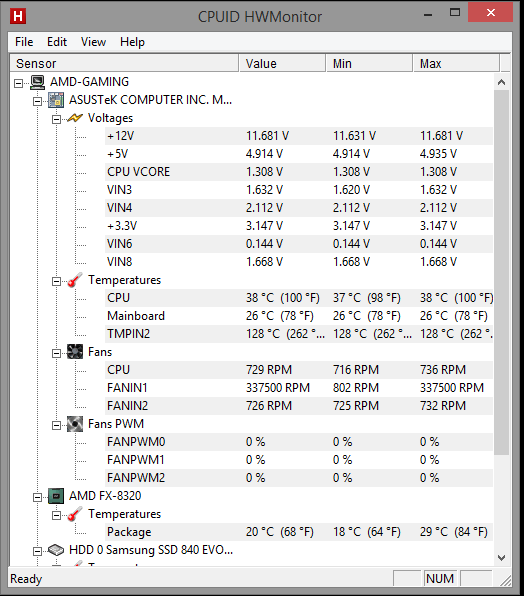Select the CPU VCORE voltage row
The width and height of the screenshot is (524, 596).
click(x=299, y=172)
